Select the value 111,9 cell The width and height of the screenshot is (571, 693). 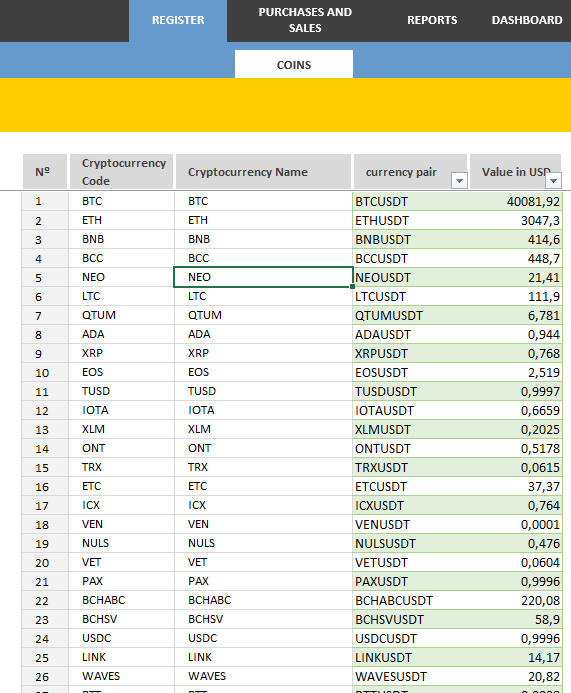click(515, 297)
